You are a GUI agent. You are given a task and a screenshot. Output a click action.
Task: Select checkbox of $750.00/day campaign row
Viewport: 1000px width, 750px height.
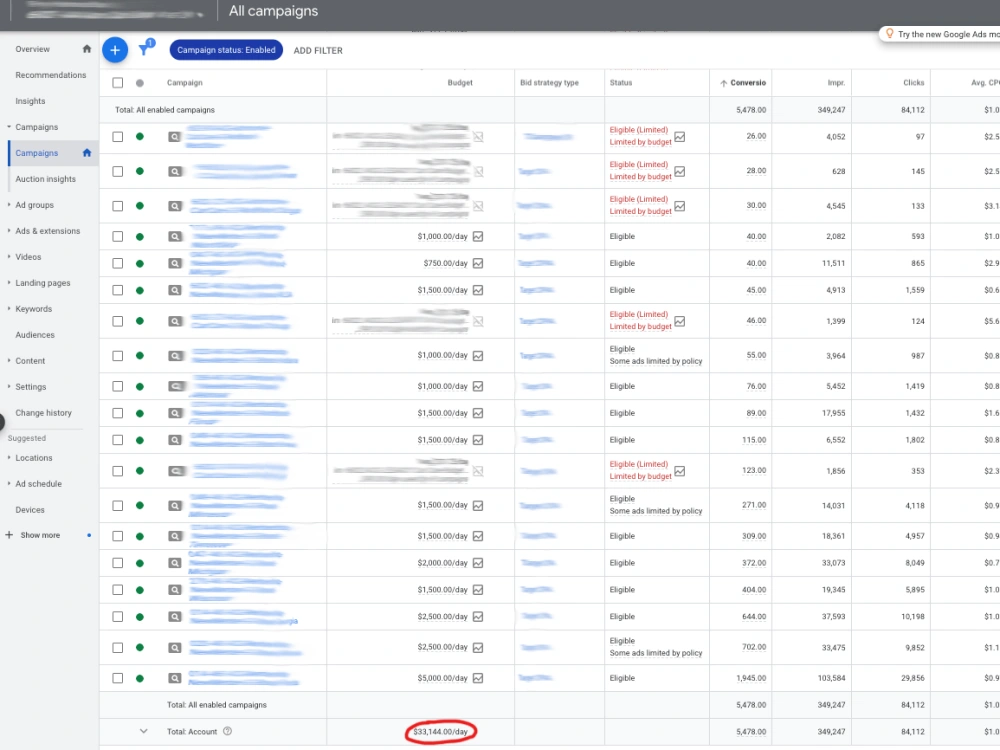[117, 263]
